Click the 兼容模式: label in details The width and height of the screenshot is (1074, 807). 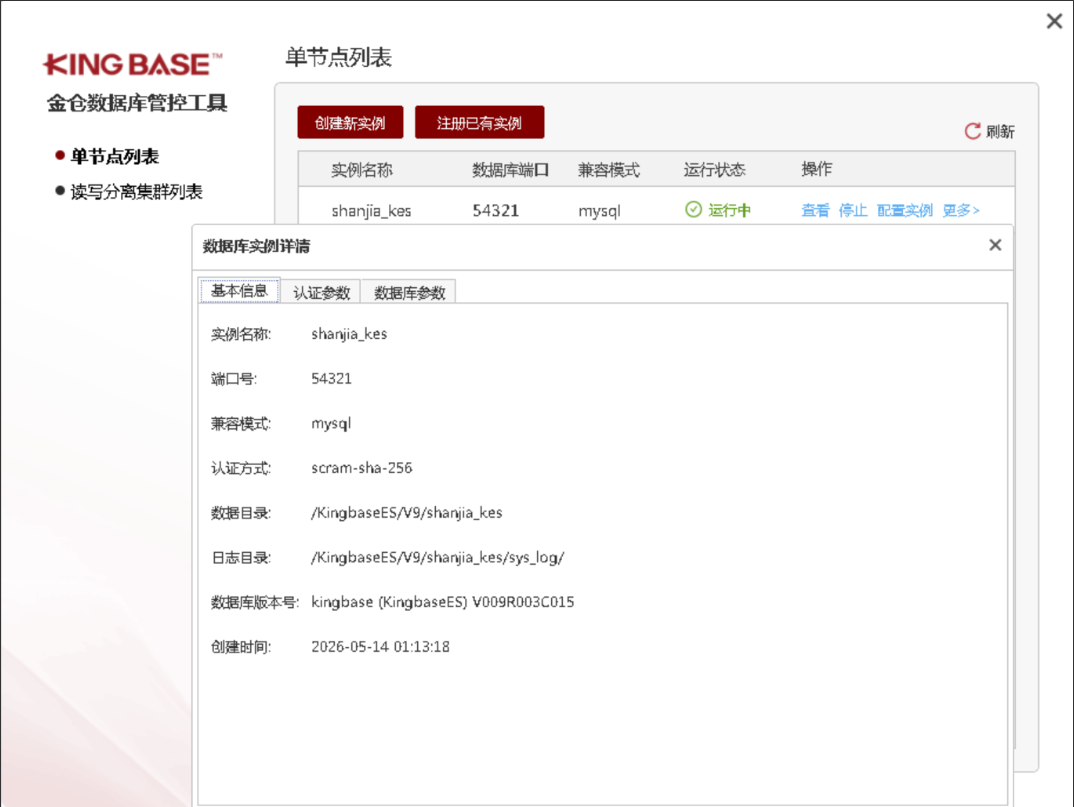(241, 424)
